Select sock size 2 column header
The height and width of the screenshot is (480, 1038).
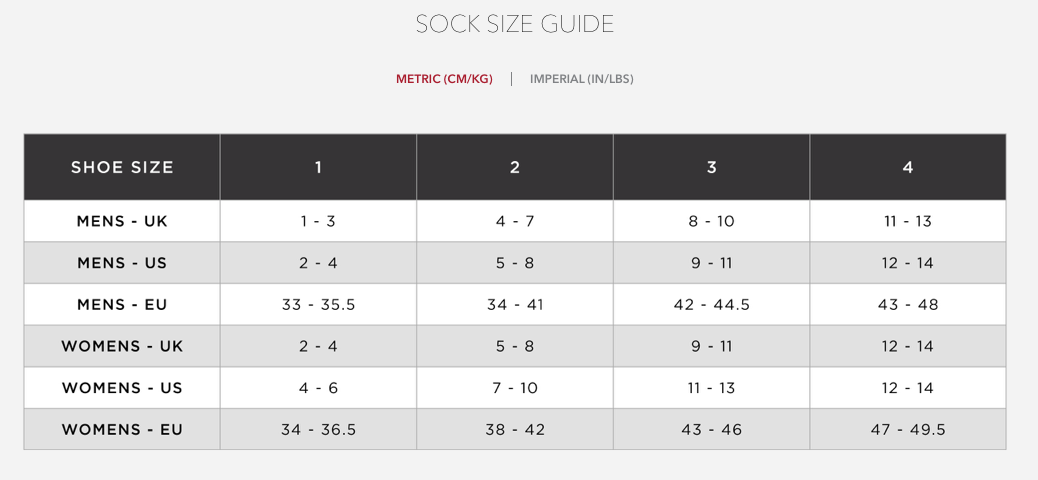click(x=515, y=167)
